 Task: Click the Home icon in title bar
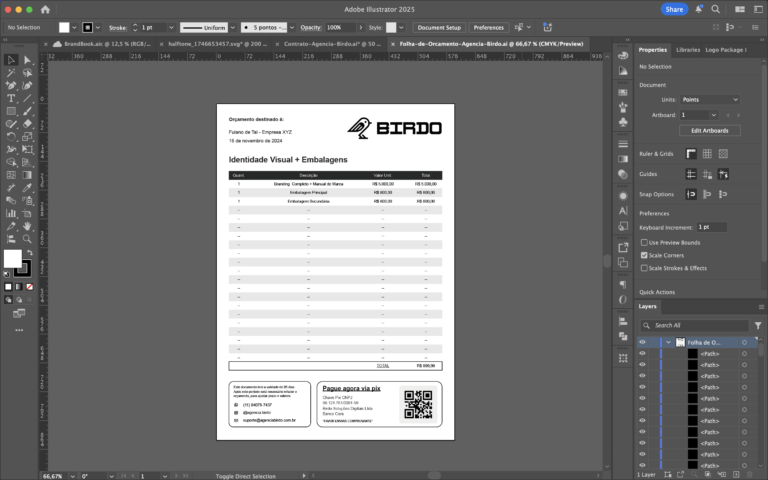click(45, 9)
